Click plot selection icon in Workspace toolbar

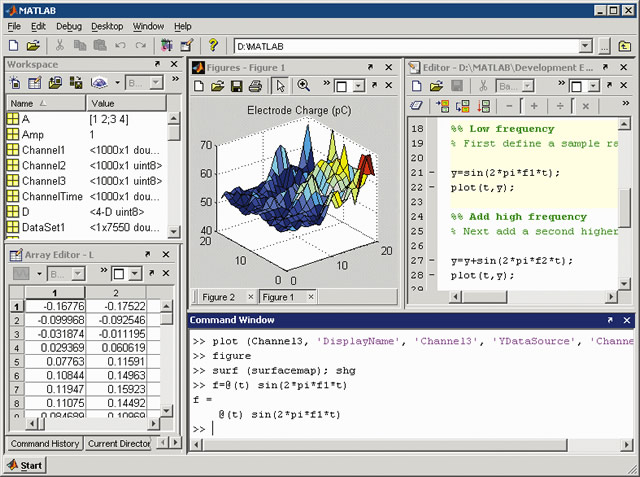coord(99,83)
